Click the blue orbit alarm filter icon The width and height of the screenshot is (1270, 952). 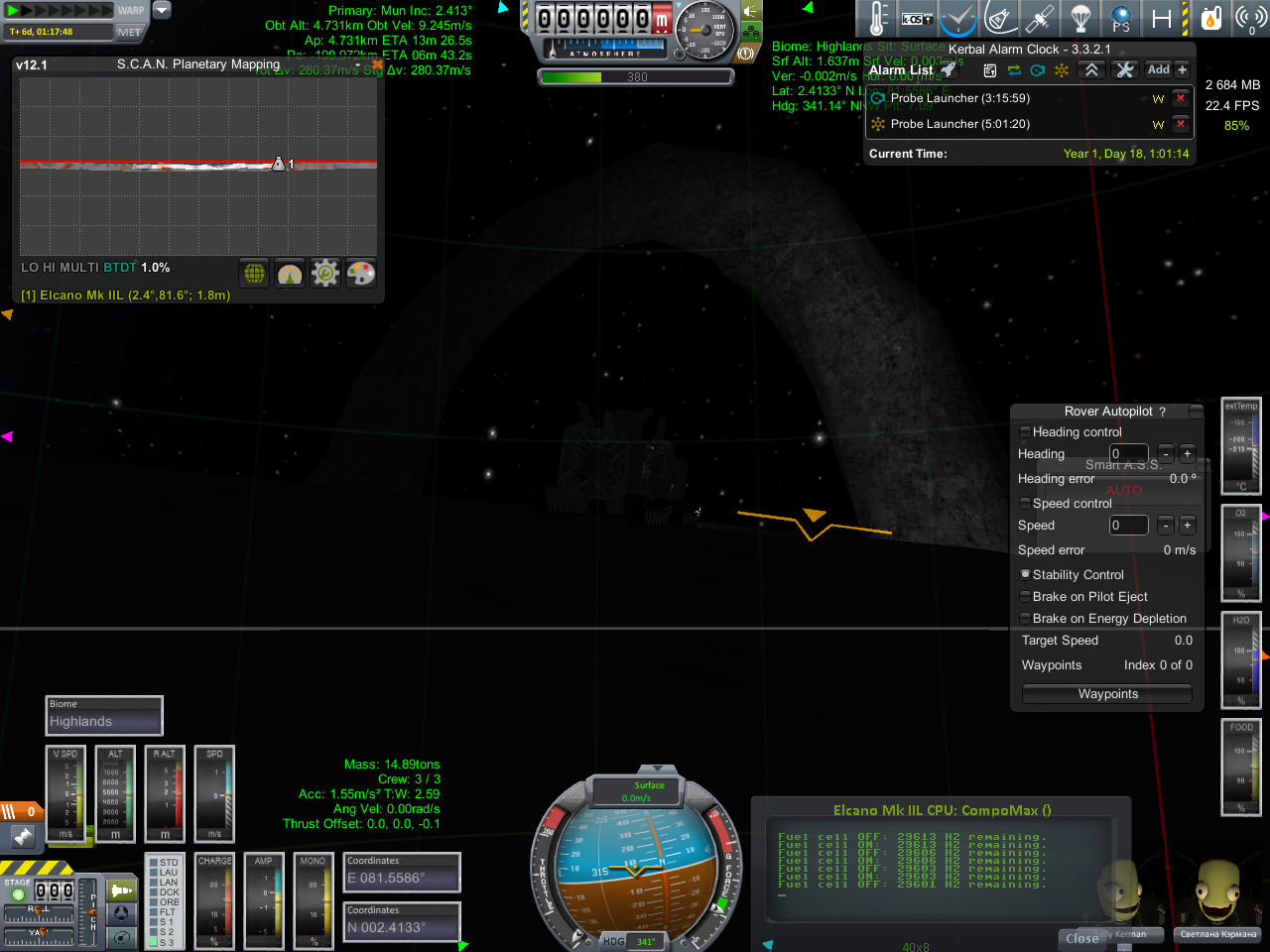tap(1038, 70)
